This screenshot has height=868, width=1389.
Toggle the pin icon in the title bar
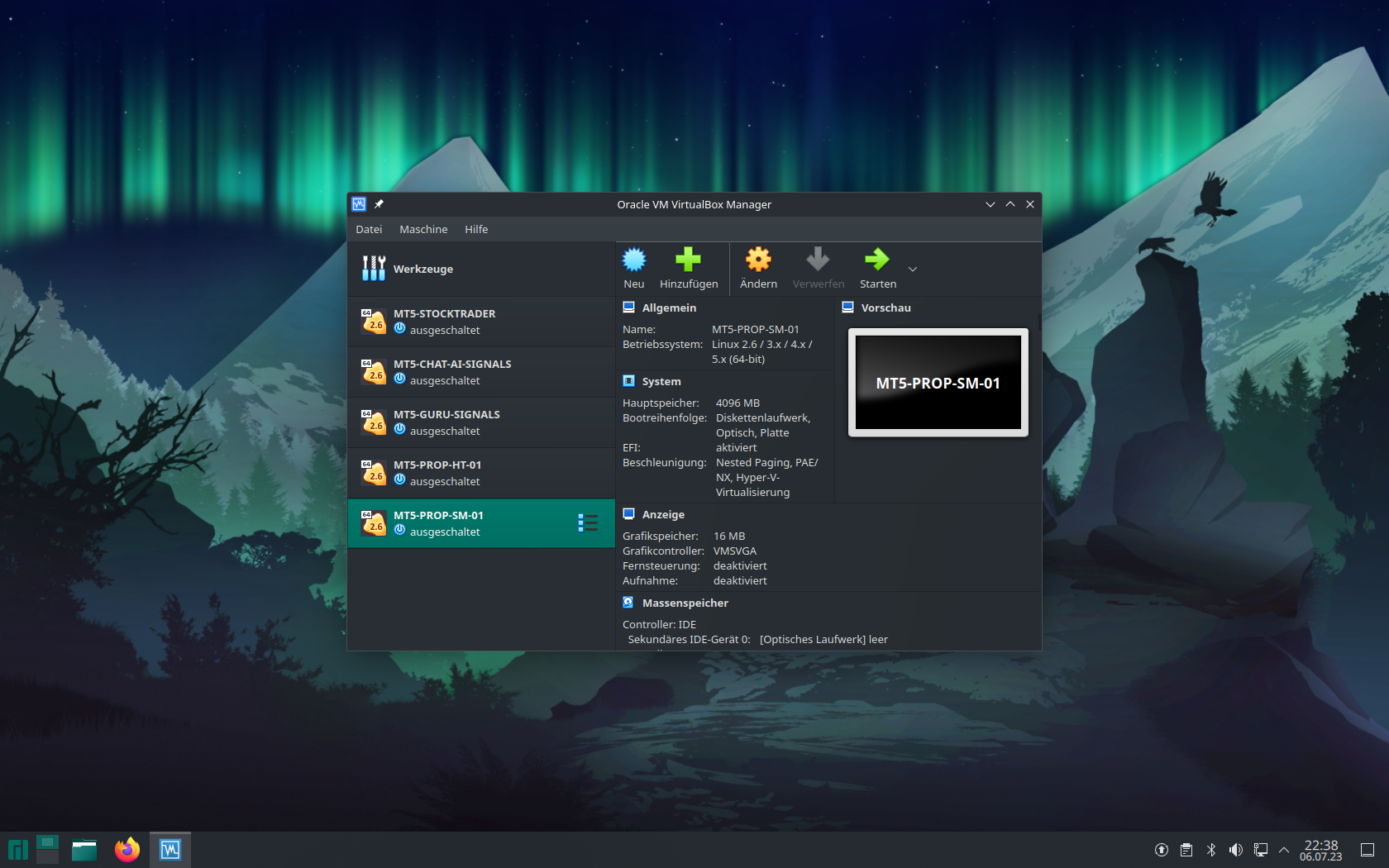pos(379,204)
